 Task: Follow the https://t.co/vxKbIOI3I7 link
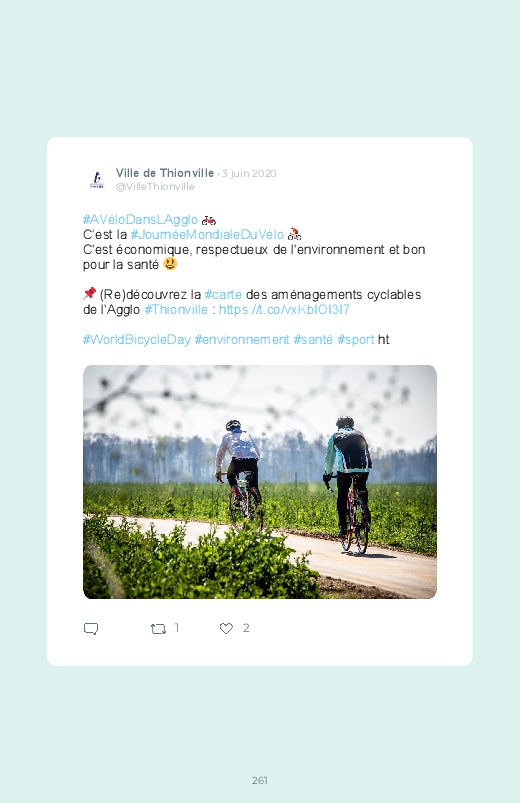click(284, 310)
